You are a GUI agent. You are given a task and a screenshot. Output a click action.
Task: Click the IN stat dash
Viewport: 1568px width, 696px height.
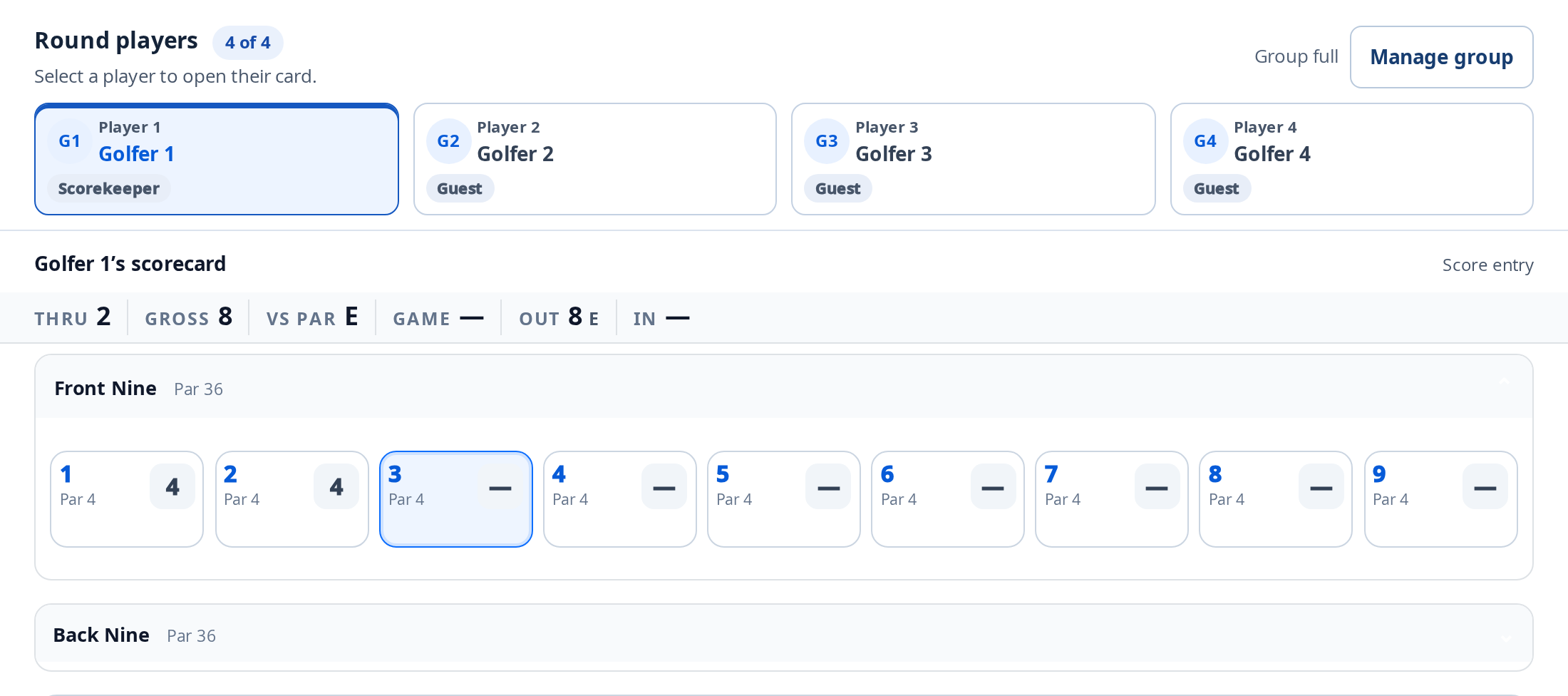677,318
